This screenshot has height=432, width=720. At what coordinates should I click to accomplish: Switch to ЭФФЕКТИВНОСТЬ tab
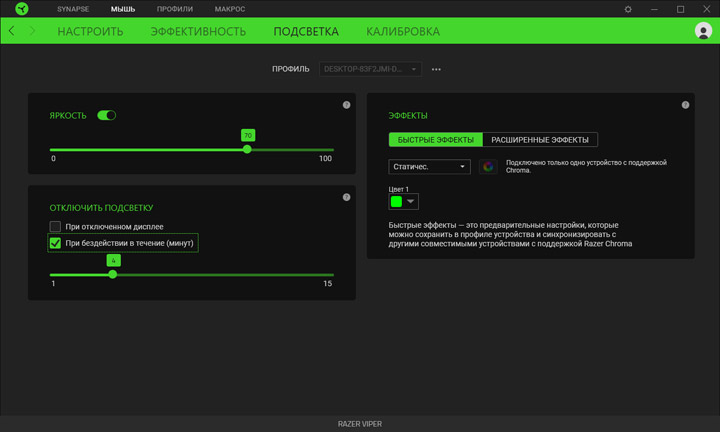point(198,31)
